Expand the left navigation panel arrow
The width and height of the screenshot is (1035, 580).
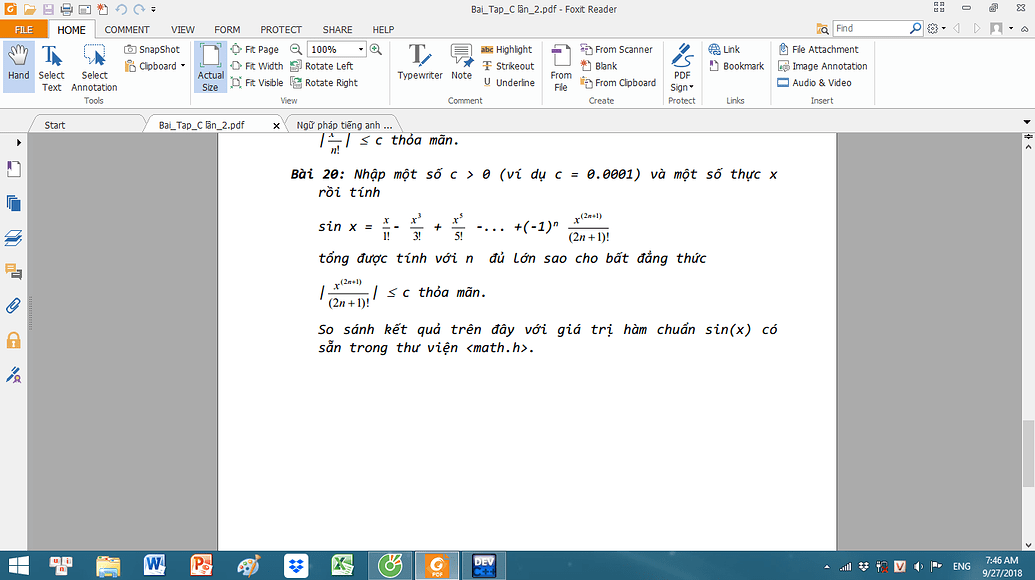[x=18, y=143]
